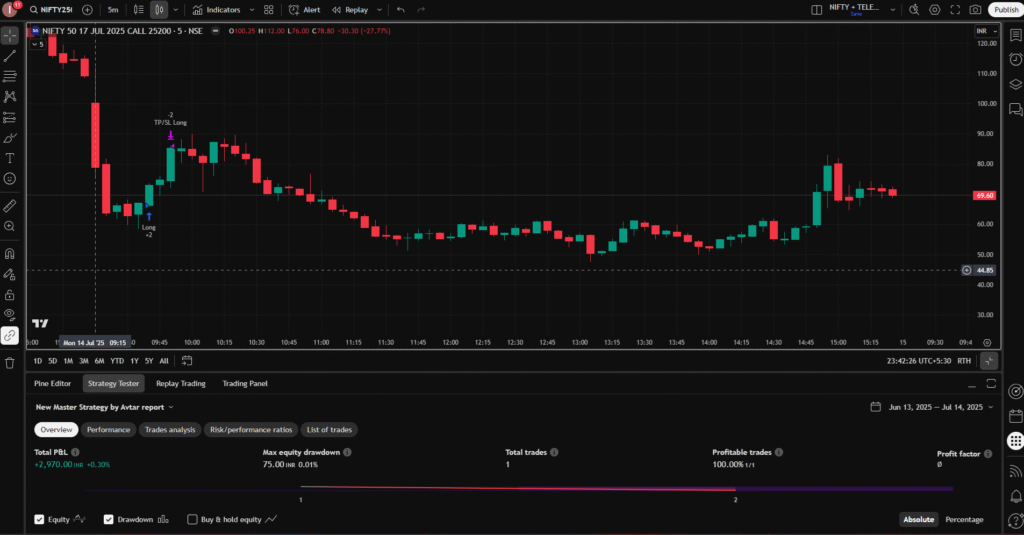Open the chart candles style selector
Viewport: 1024px width, 535px height.
point(159,10)
